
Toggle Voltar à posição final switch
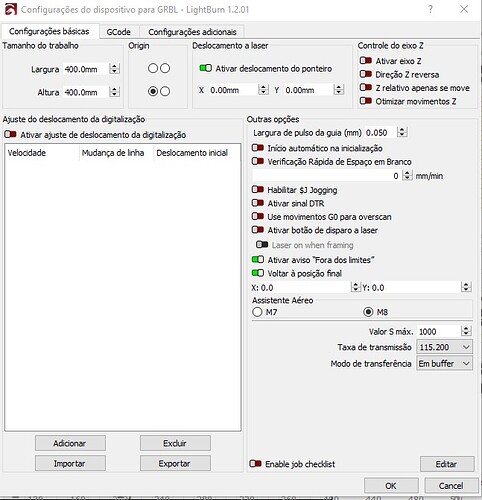point(258,273)
